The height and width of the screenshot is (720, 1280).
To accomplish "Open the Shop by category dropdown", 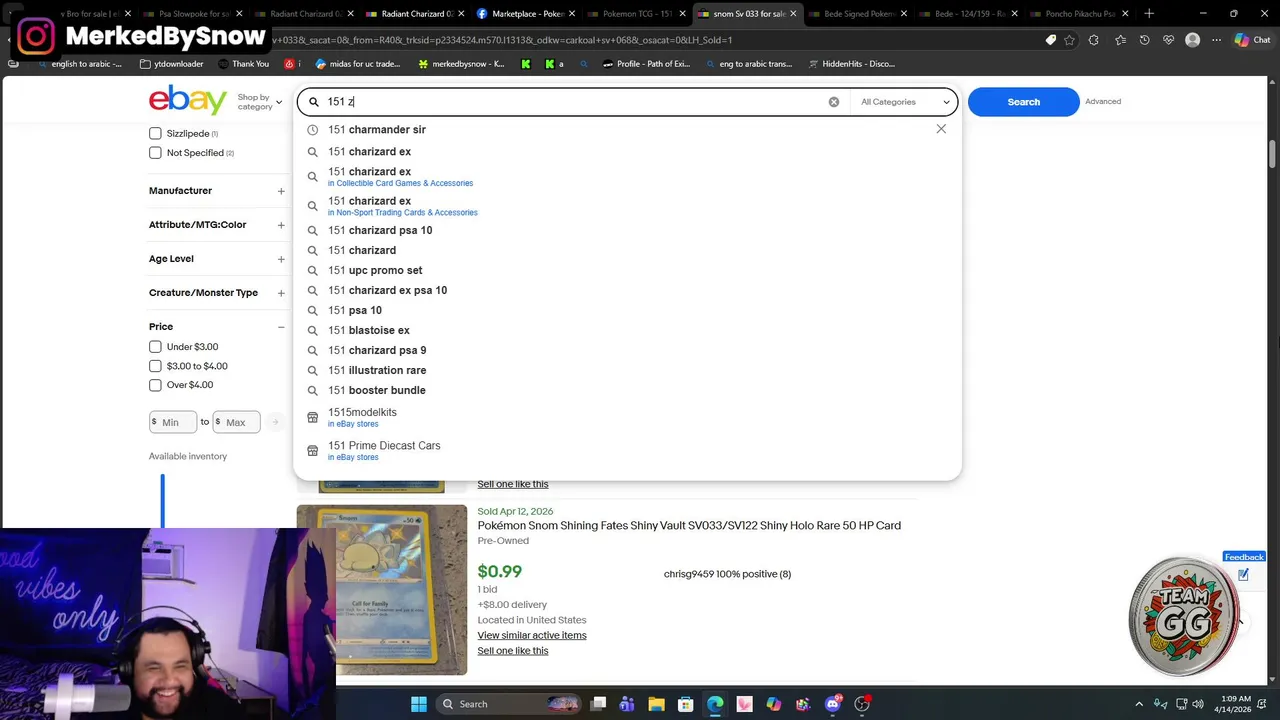I will (x=259, y=102).
